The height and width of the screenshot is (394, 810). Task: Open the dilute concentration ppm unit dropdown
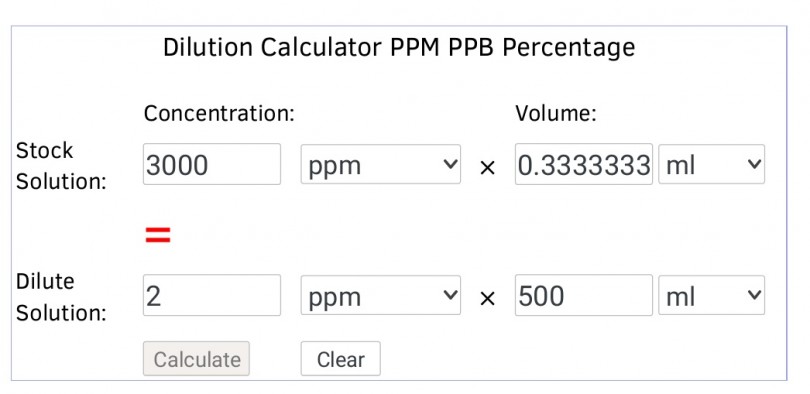point(381,295)
